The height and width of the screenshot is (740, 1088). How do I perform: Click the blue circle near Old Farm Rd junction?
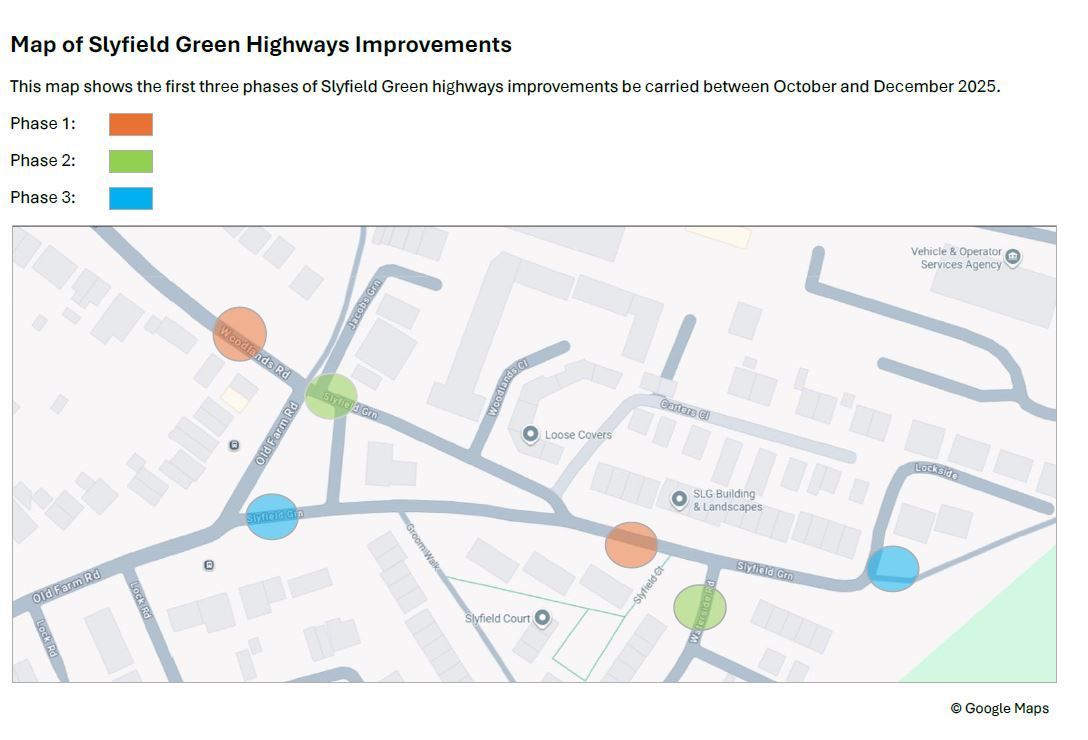273,516
